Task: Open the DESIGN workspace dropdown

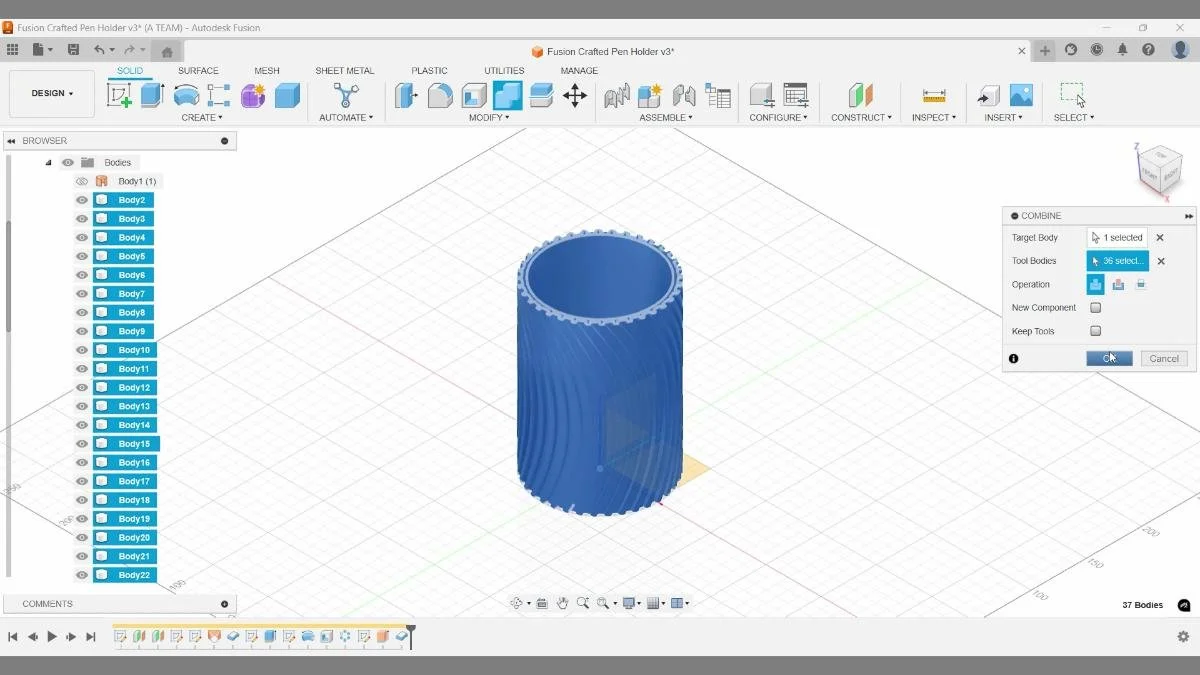Action: pos(51,93)
